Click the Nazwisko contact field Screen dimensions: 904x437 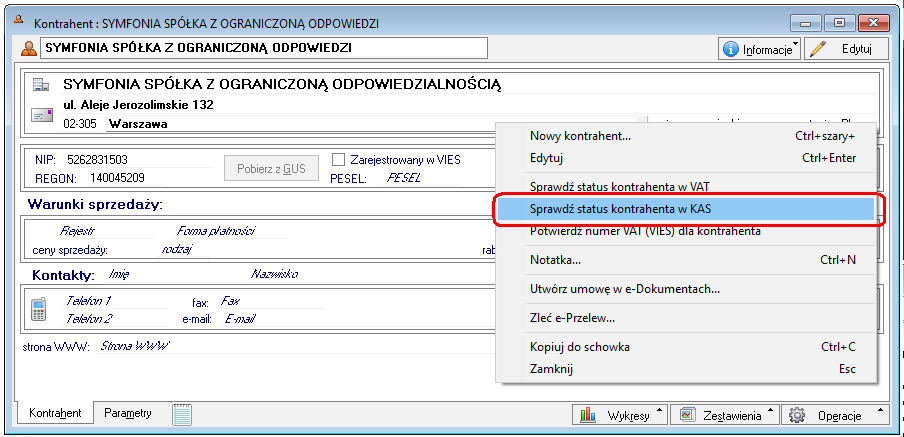coord(274,274)
